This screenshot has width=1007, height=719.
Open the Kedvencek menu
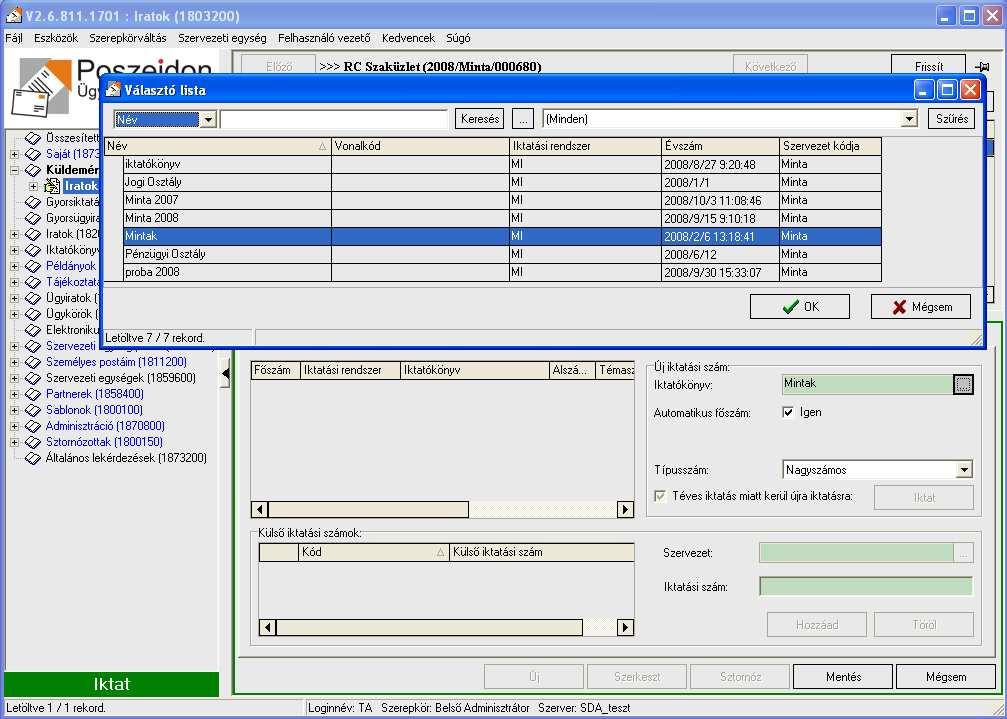point(408,38)
